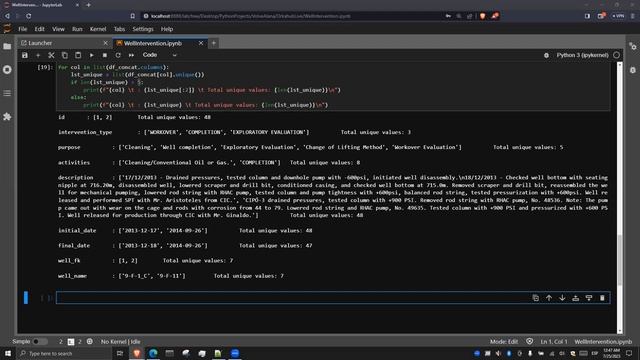
Task: Open the Edit menu
Action: (40, 29)
